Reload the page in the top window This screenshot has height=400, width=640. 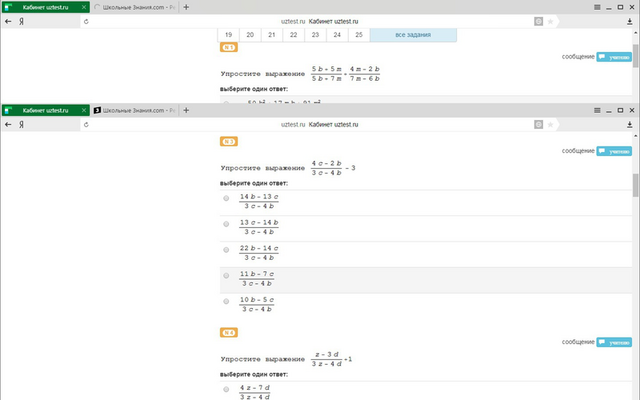click(86, 22)
